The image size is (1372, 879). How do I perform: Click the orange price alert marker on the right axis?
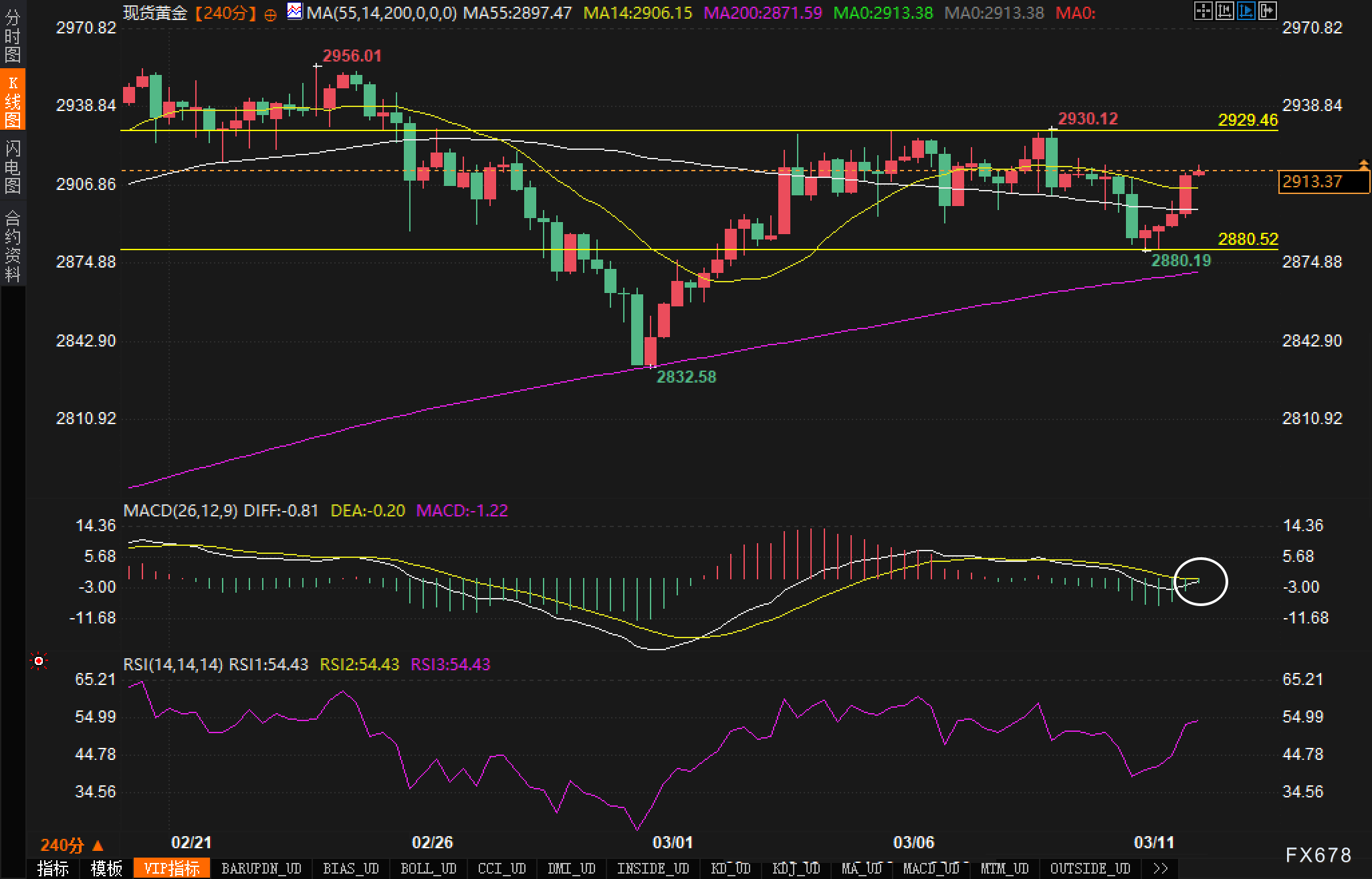click(x=1363, y=165)
